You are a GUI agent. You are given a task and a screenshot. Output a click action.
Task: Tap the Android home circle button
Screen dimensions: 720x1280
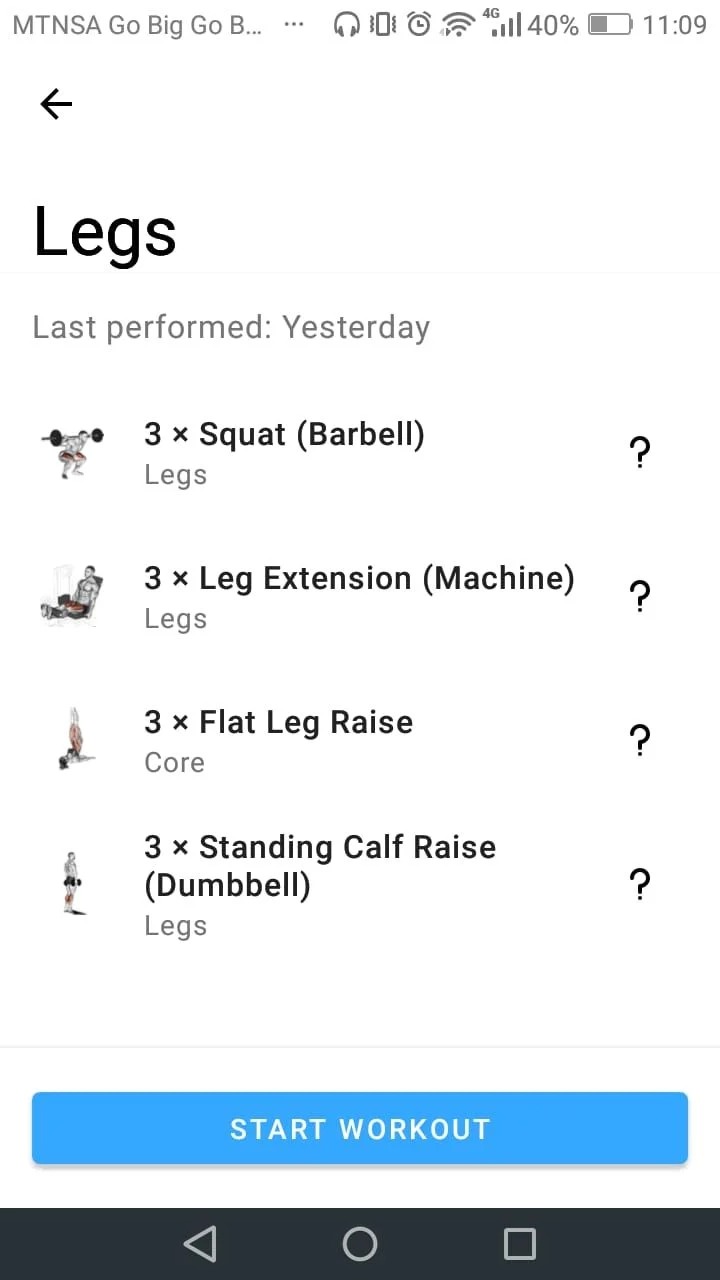360,1244
